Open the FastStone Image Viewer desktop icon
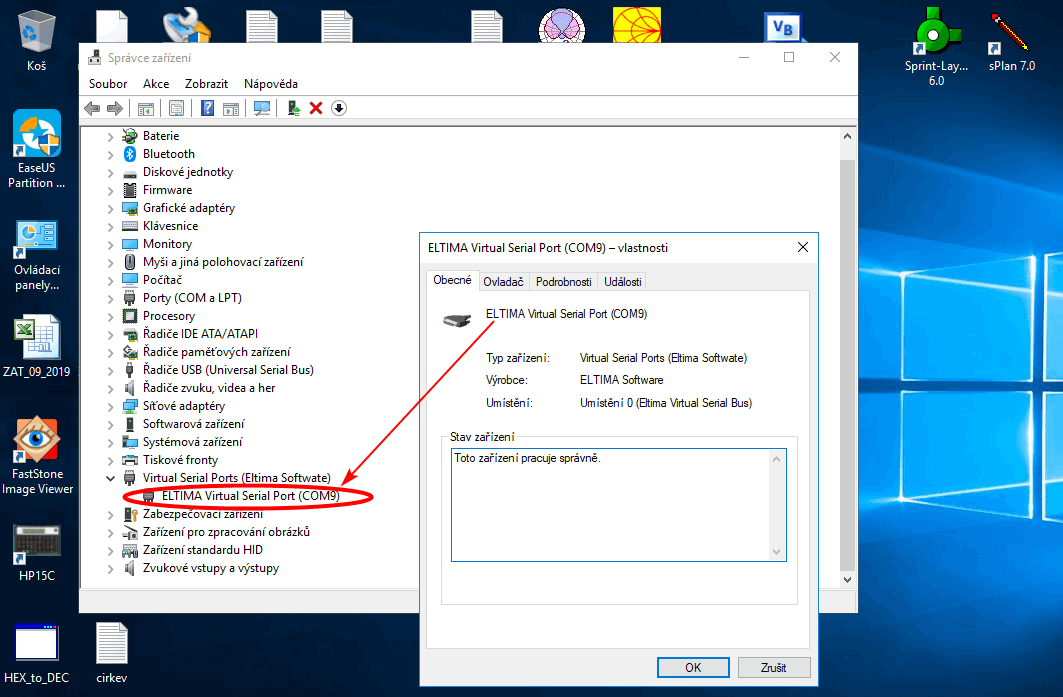The image size is (1063, 697). coord(37,456)
